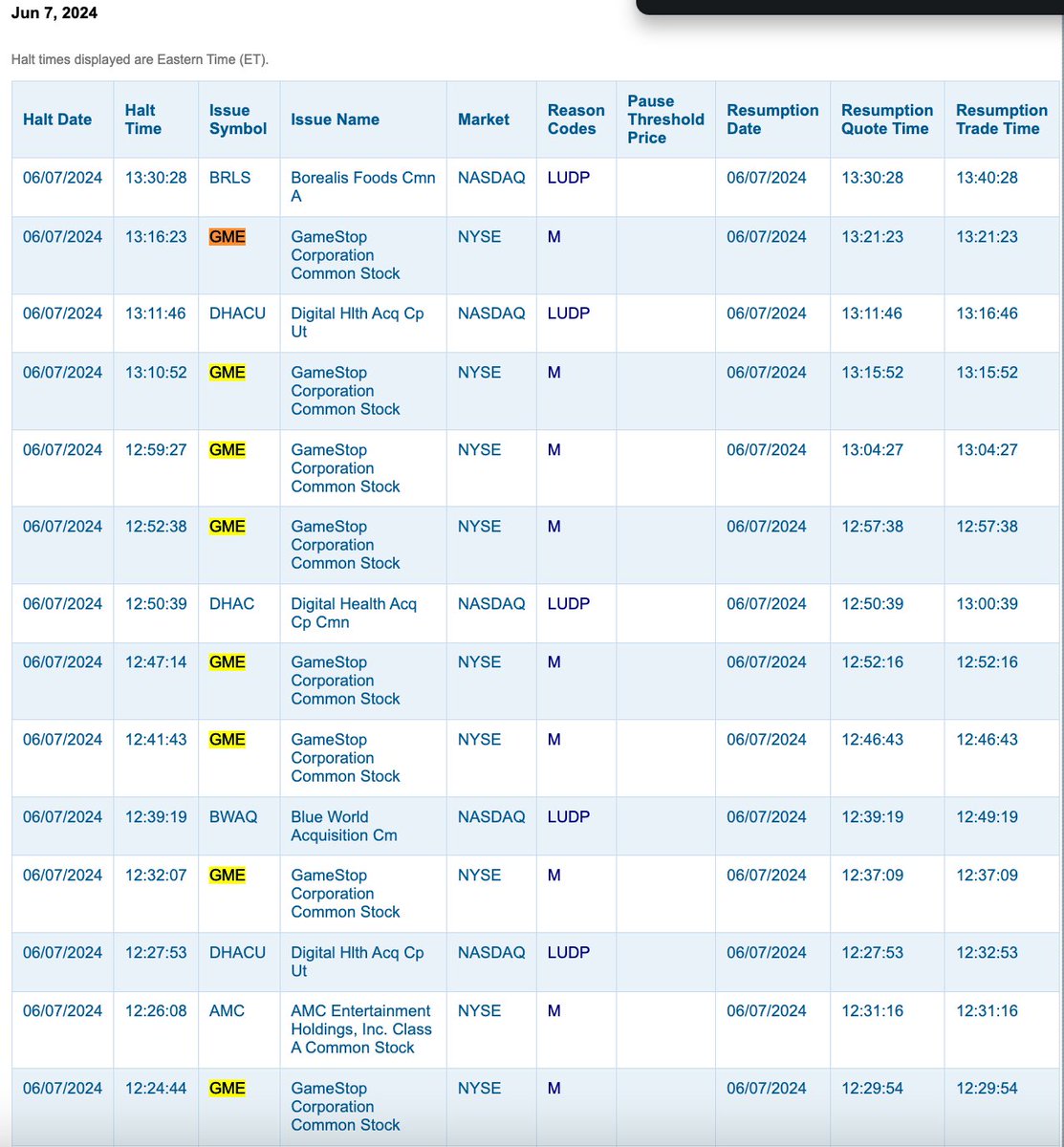
Task: Click GME symbol halted at 12:41:43
Action: tap(228, 740)
